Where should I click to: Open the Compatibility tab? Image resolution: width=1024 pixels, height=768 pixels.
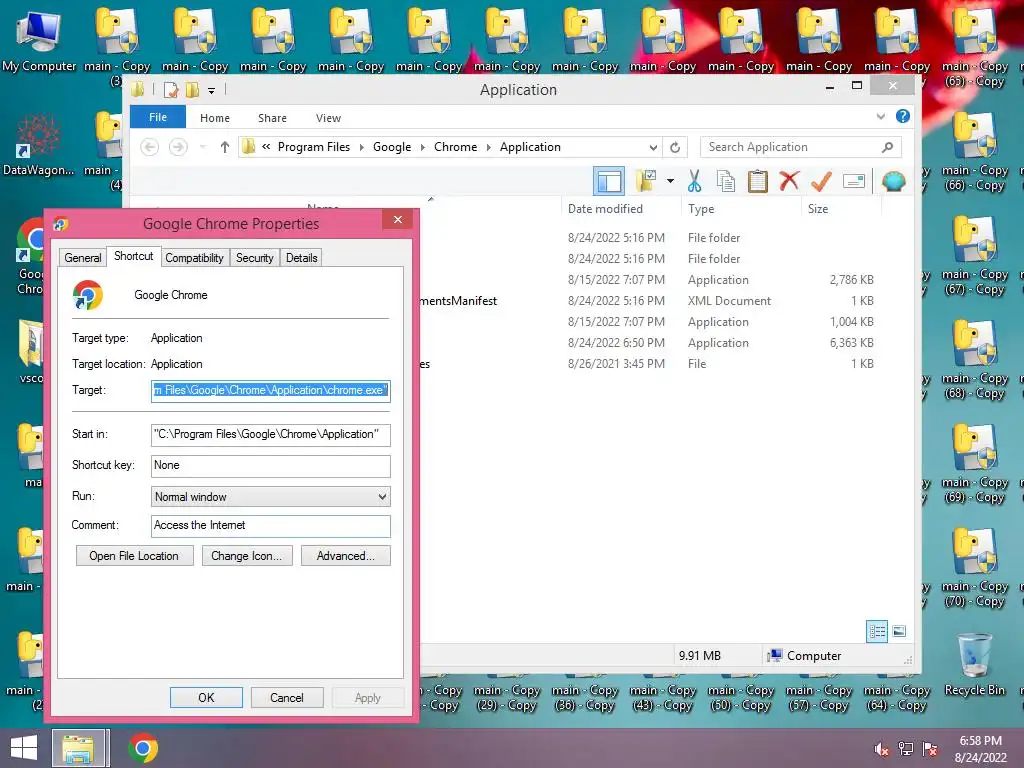click(x=195, y=257)
